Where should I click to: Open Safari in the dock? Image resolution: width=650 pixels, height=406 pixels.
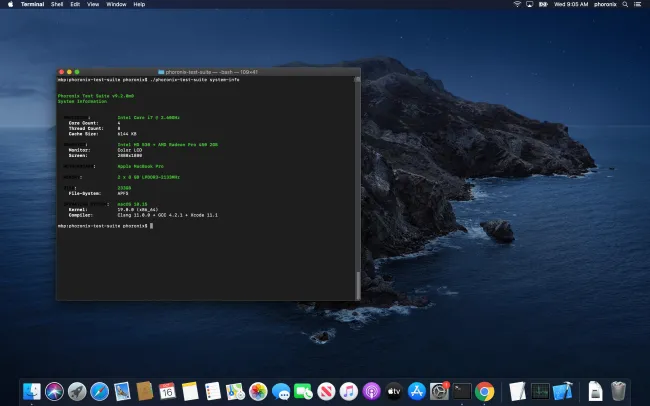(x=99, y=391)
